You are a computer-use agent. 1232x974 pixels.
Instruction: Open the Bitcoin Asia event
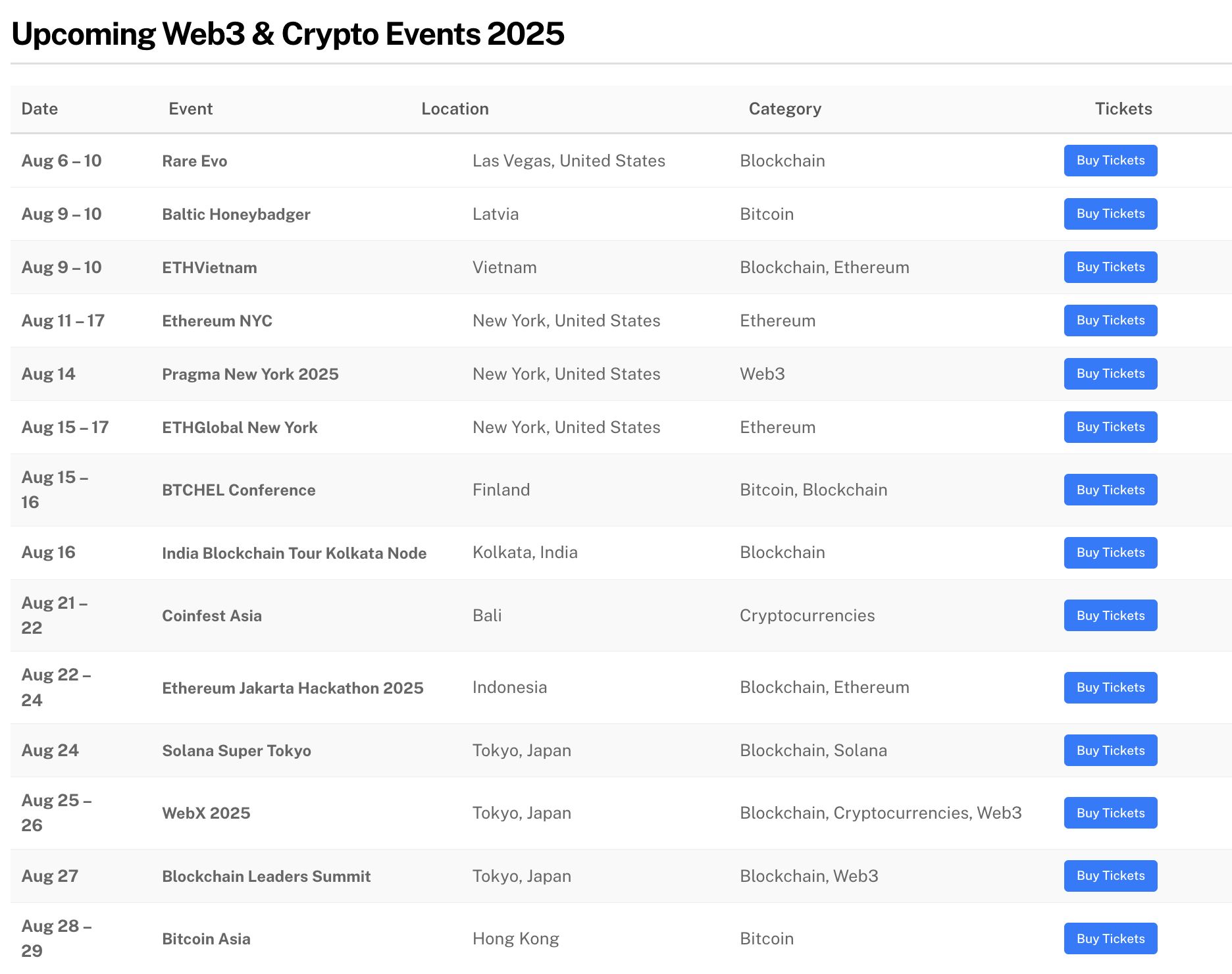[206, 939]
